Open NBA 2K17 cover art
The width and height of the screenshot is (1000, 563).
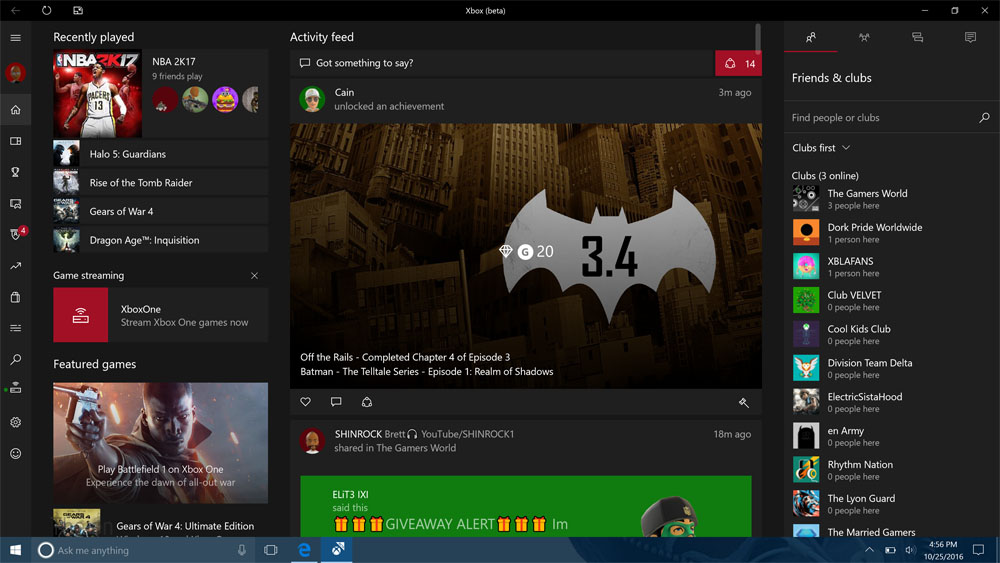point(98,94)
